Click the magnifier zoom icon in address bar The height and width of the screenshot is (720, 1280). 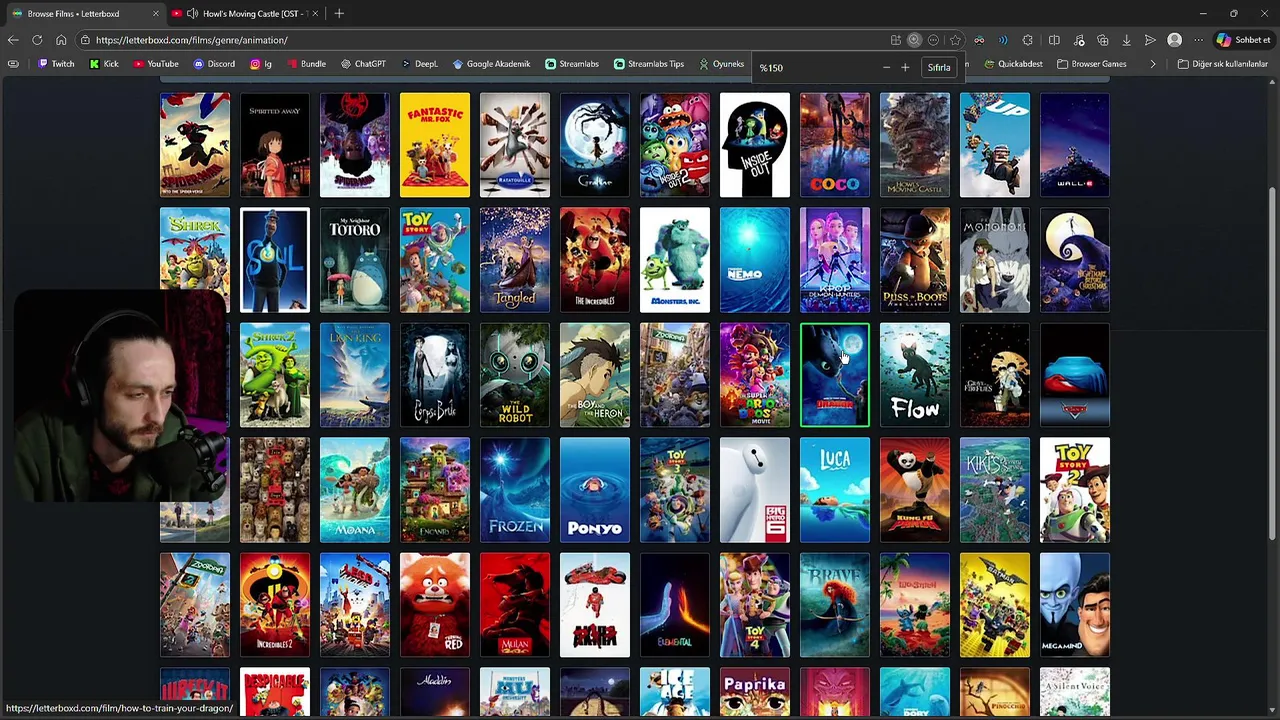[x=914, y=40]
